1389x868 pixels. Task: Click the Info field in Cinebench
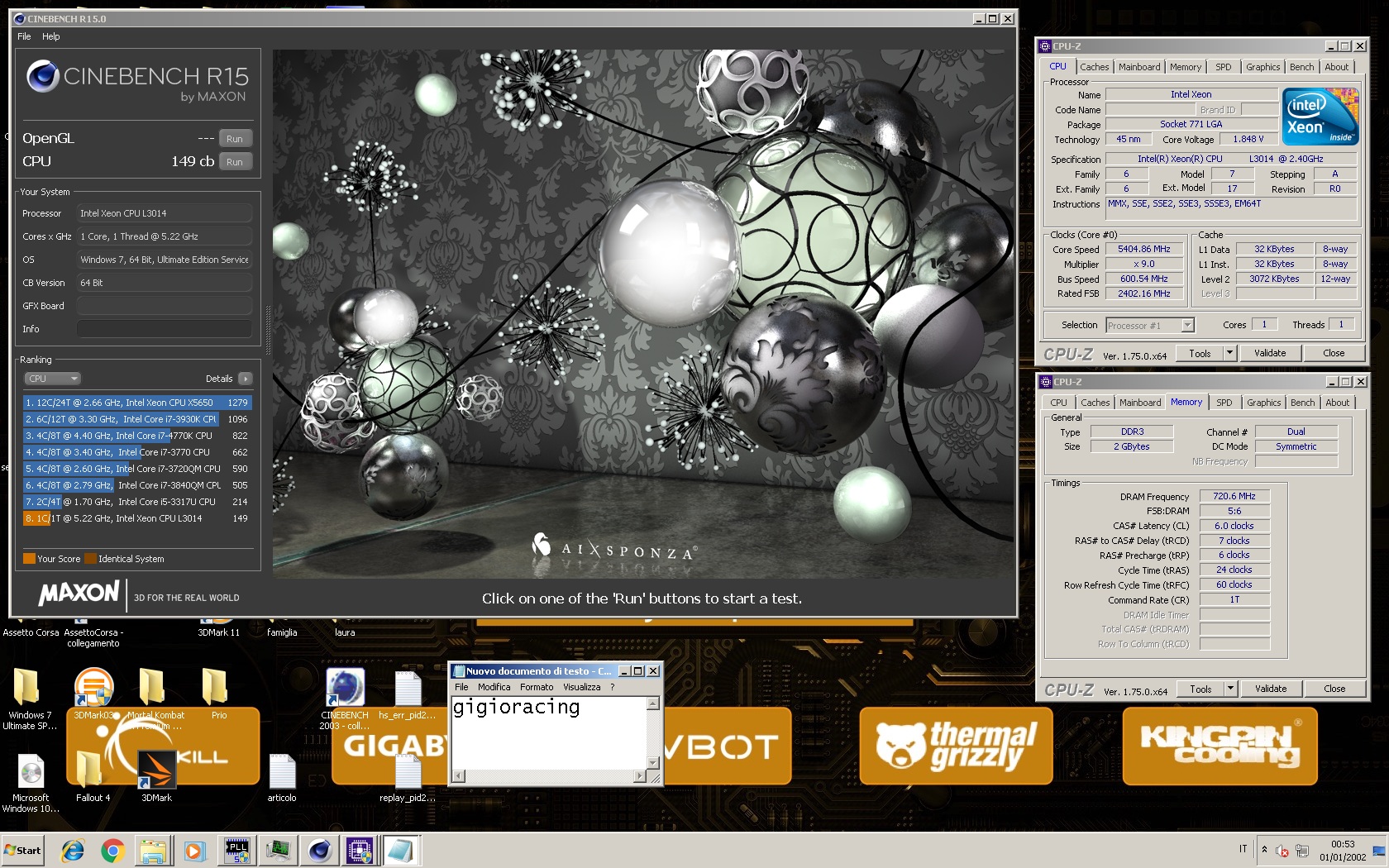click(165, 329)
